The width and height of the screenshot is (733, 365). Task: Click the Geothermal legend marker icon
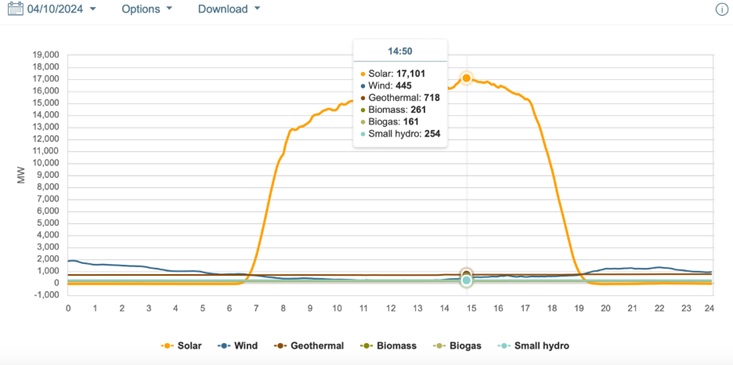tap(280, 346)
